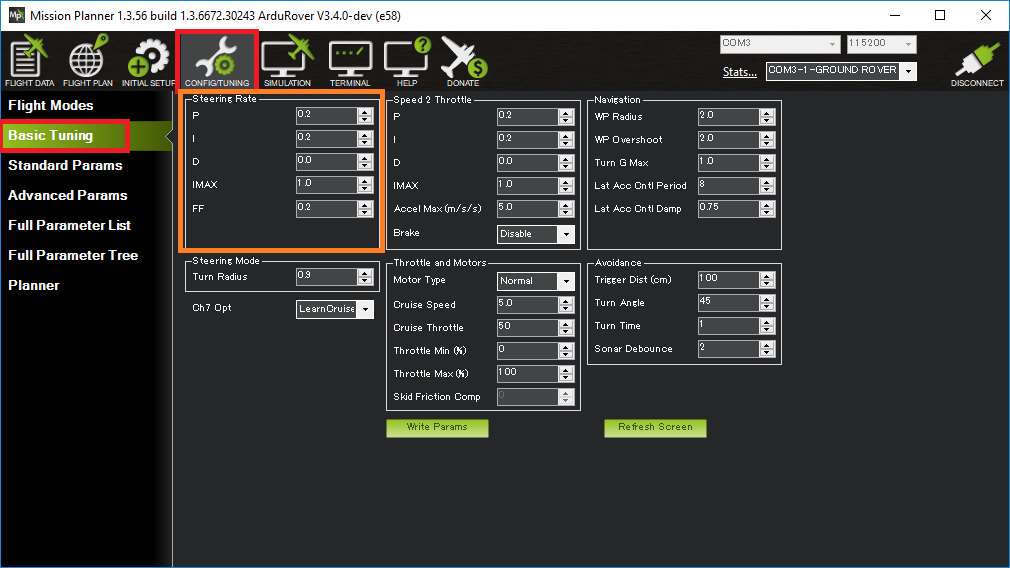The width and height of the screenshot is (1010, 568).
Task: Open the Stats... link
Action: point(739,72)
